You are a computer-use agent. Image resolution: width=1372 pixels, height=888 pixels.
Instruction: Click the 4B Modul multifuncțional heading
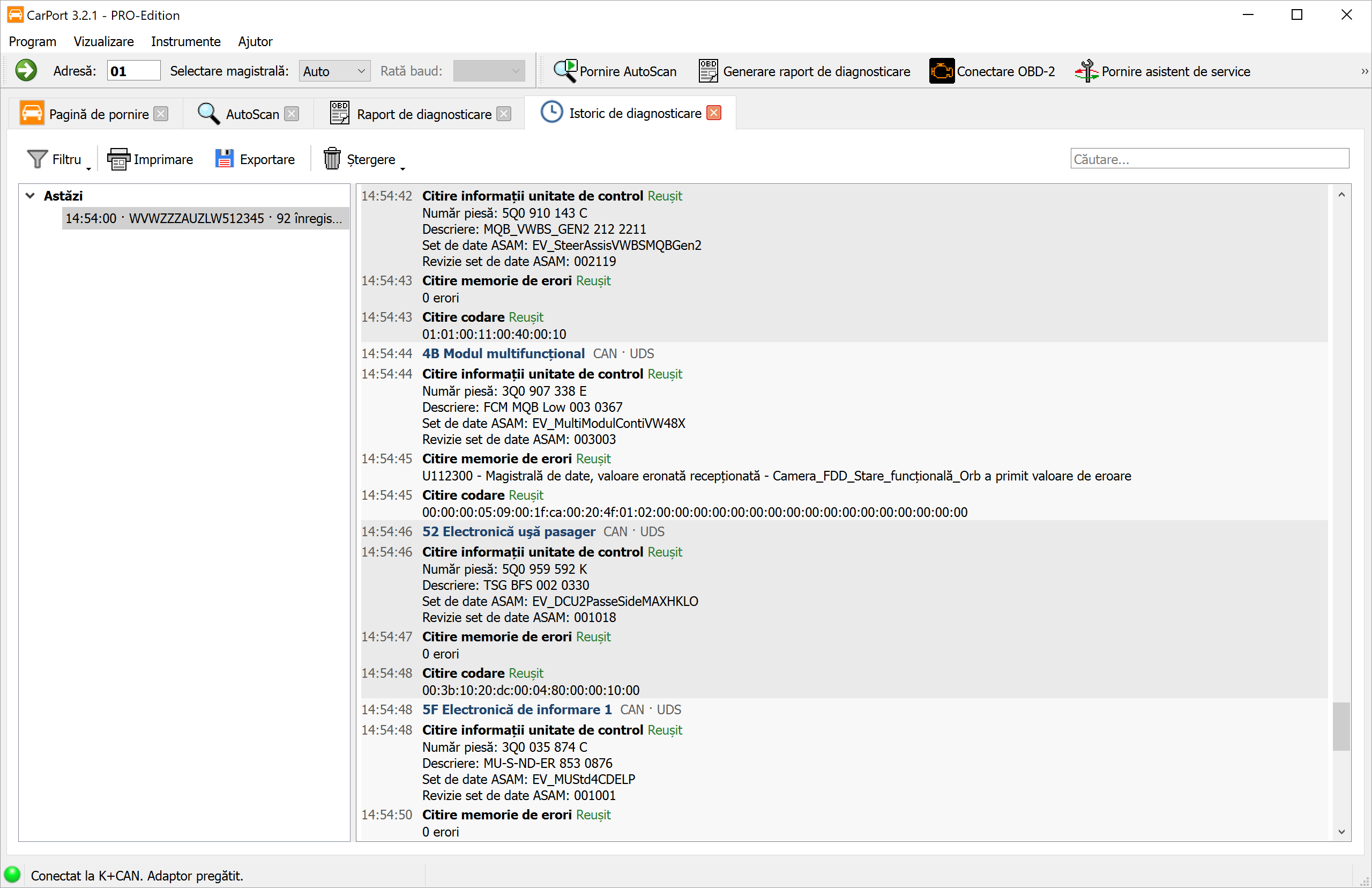503,353
